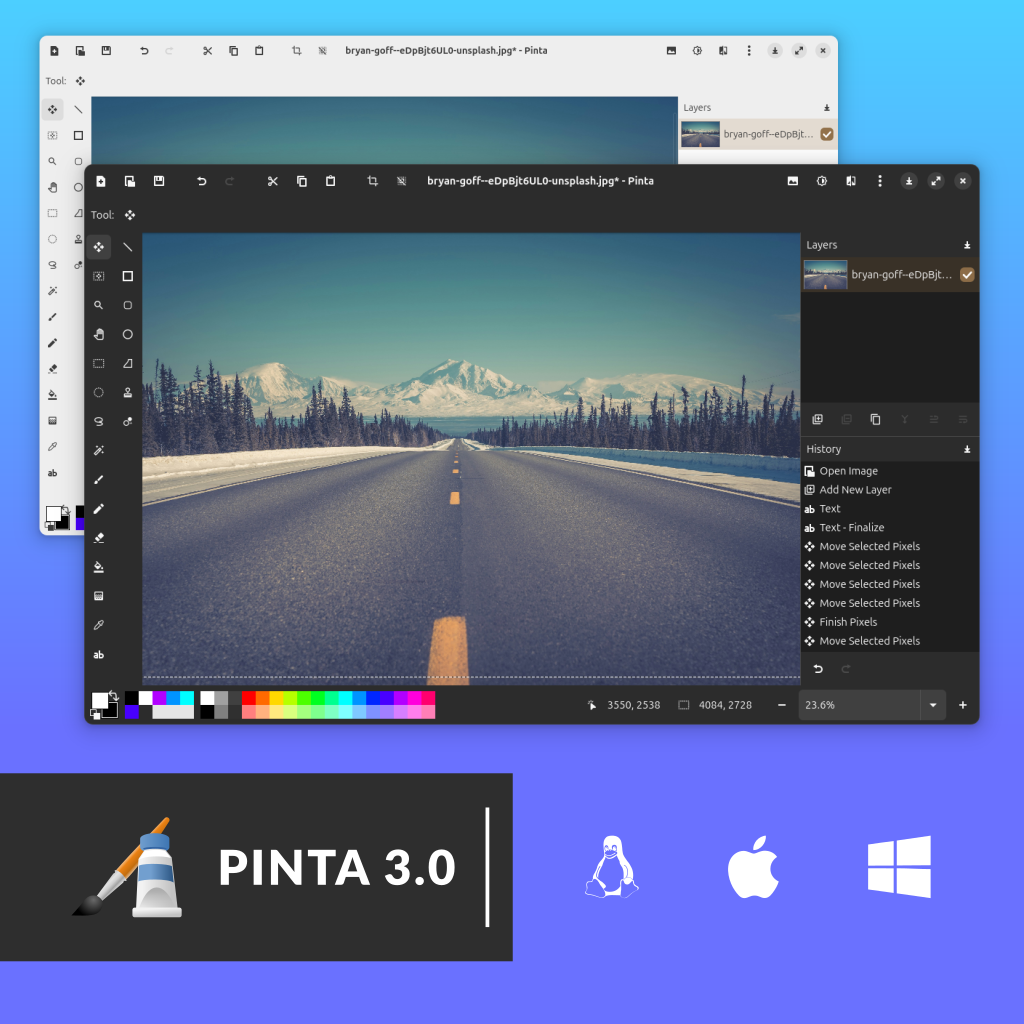Choose the Recolor tool in dark window
Screen dimensions: 1024x1024
pyautogui.click(x=127, y=421)
